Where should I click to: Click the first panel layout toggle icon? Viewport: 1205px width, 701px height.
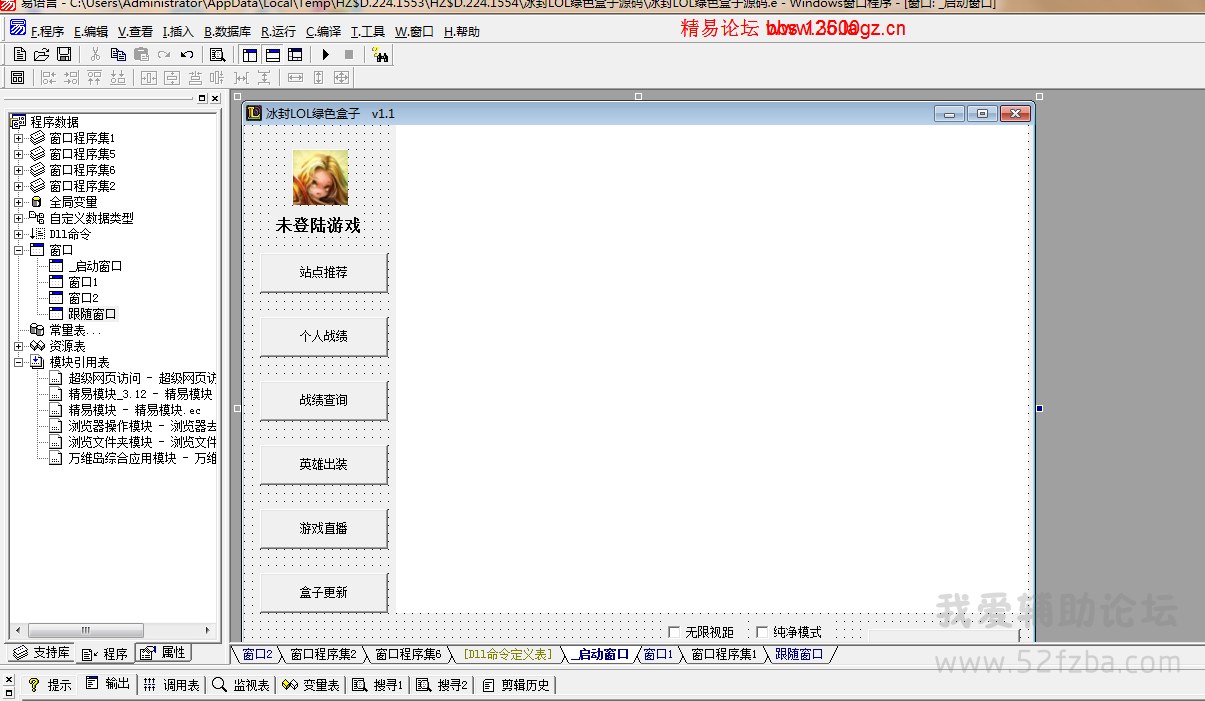pyautogui.click(x=250, y=55)
